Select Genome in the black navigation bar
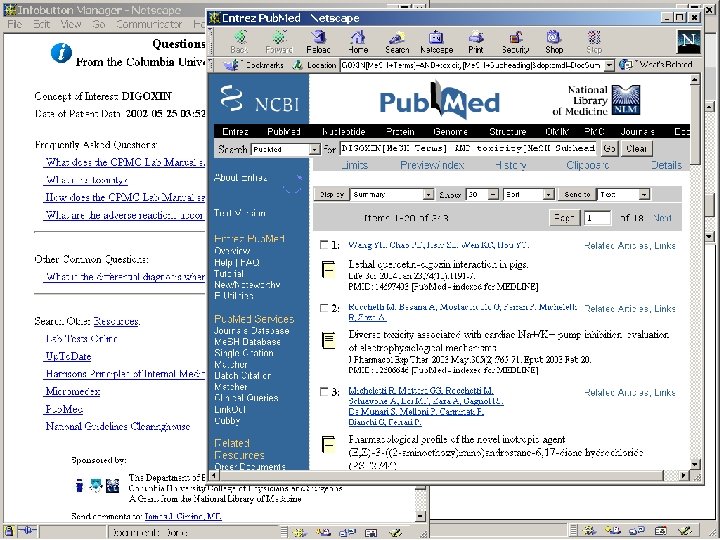Image resolution: width=720 pixels, height=540 pixels. click(x=450, y=132)
